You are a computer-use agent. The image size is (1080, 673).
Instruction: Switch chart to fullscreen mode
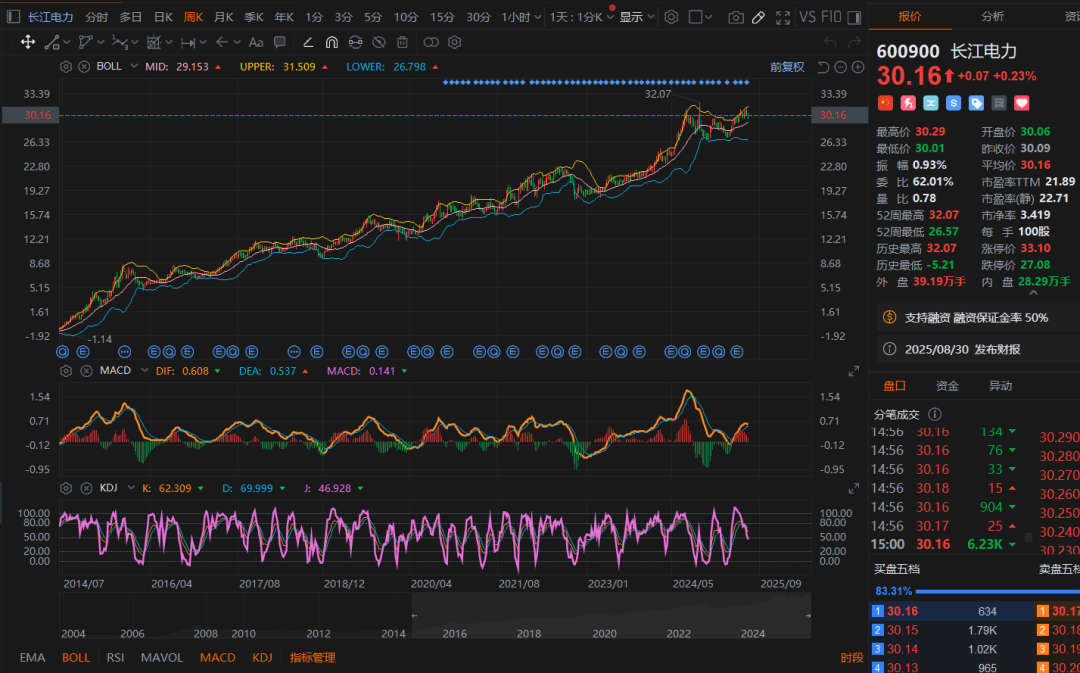coord(783,17)
